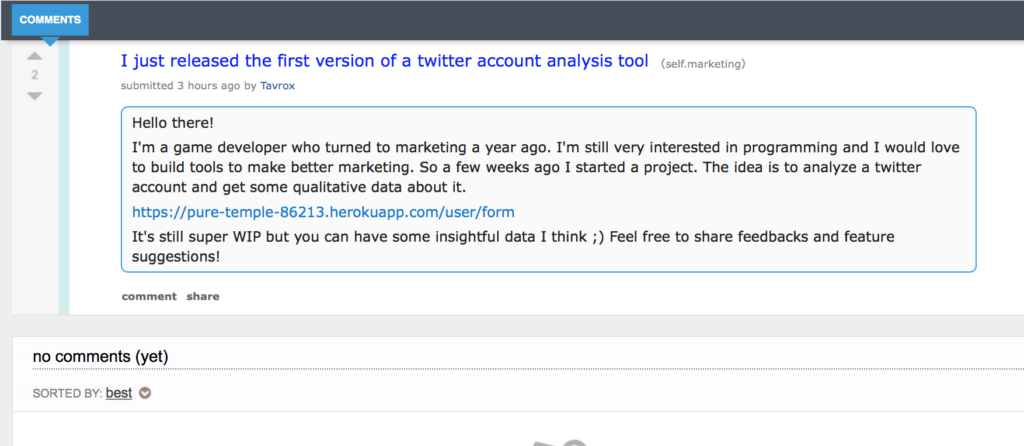This screenshot has width=1024, height=446.
Task: Click the submitted 3 hours ago timestamp
Action: click(180, 86)
